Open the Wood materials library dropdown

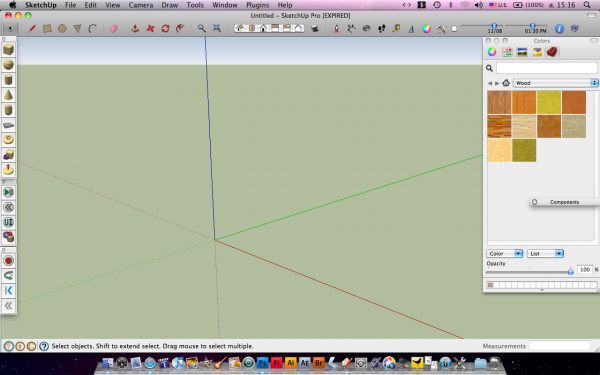[x=555, y=83]
